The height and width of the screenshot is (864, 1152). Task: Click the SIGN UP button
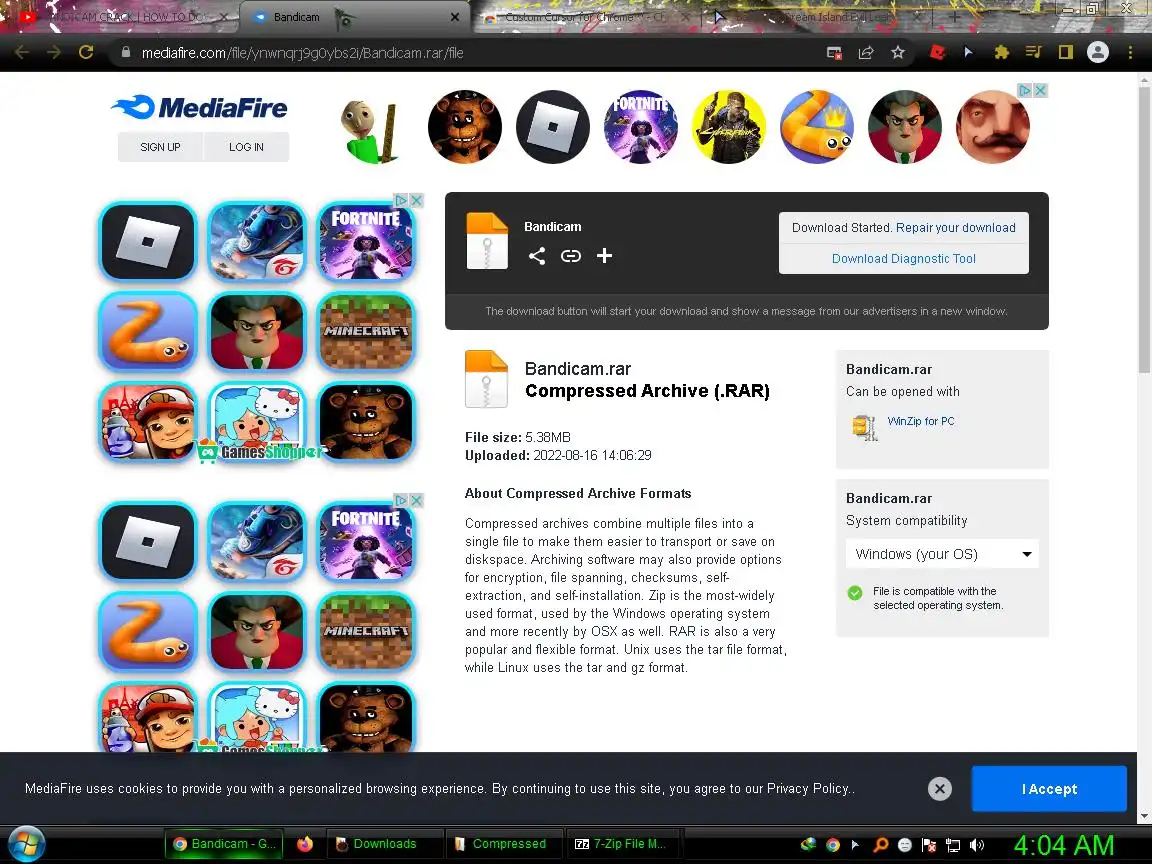click(160, 147)
